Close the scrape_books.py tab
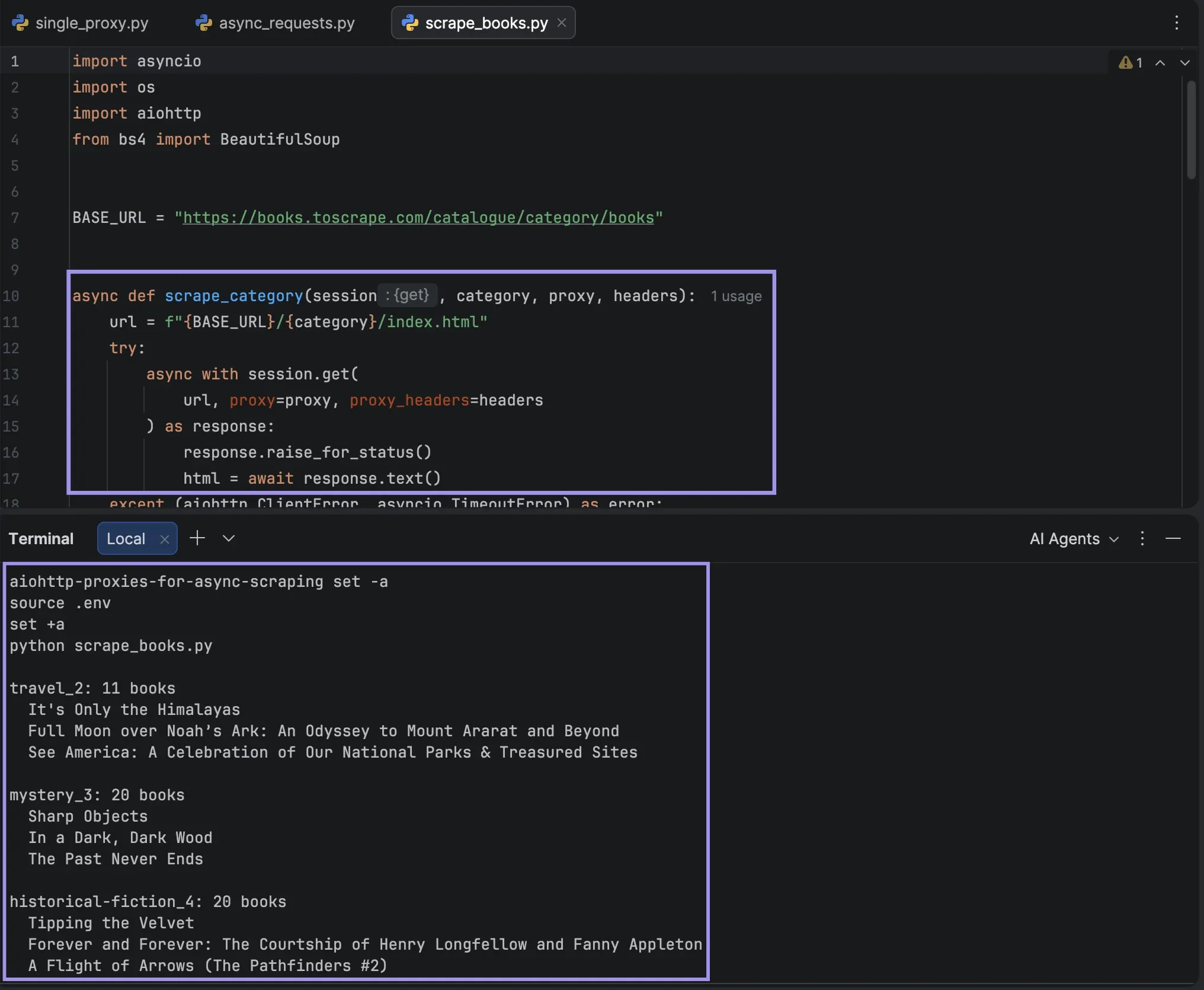The image size is (1204, 990). pyautogui.click(x=562, y=23)
